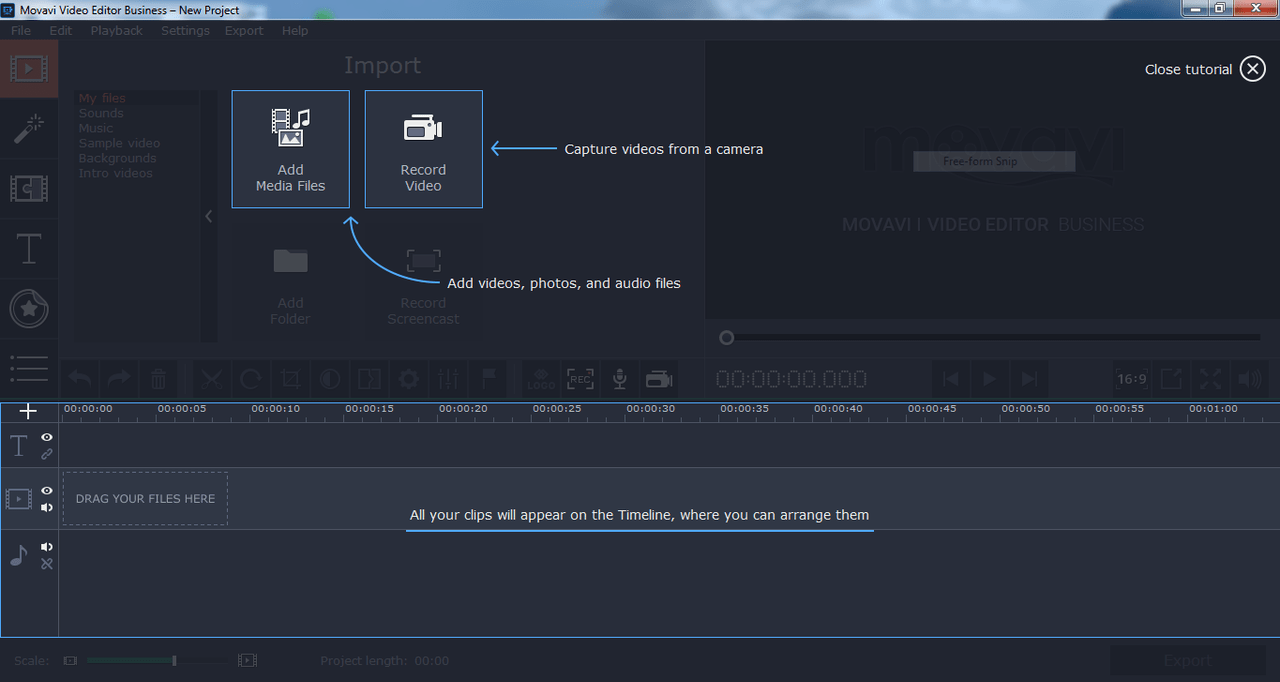Click the preview volume speaker icon
Image resolution: width=1280 pixels, height=682 pixels.
pos(1250,379)
